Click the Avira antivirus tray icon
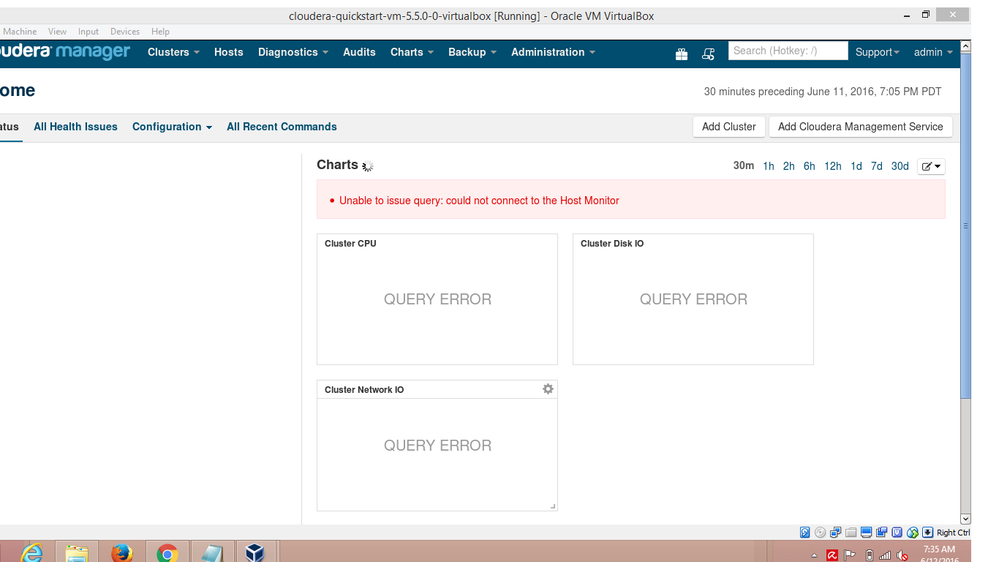The height and width of the screenshot is (562, 999). tap(832, 556)
